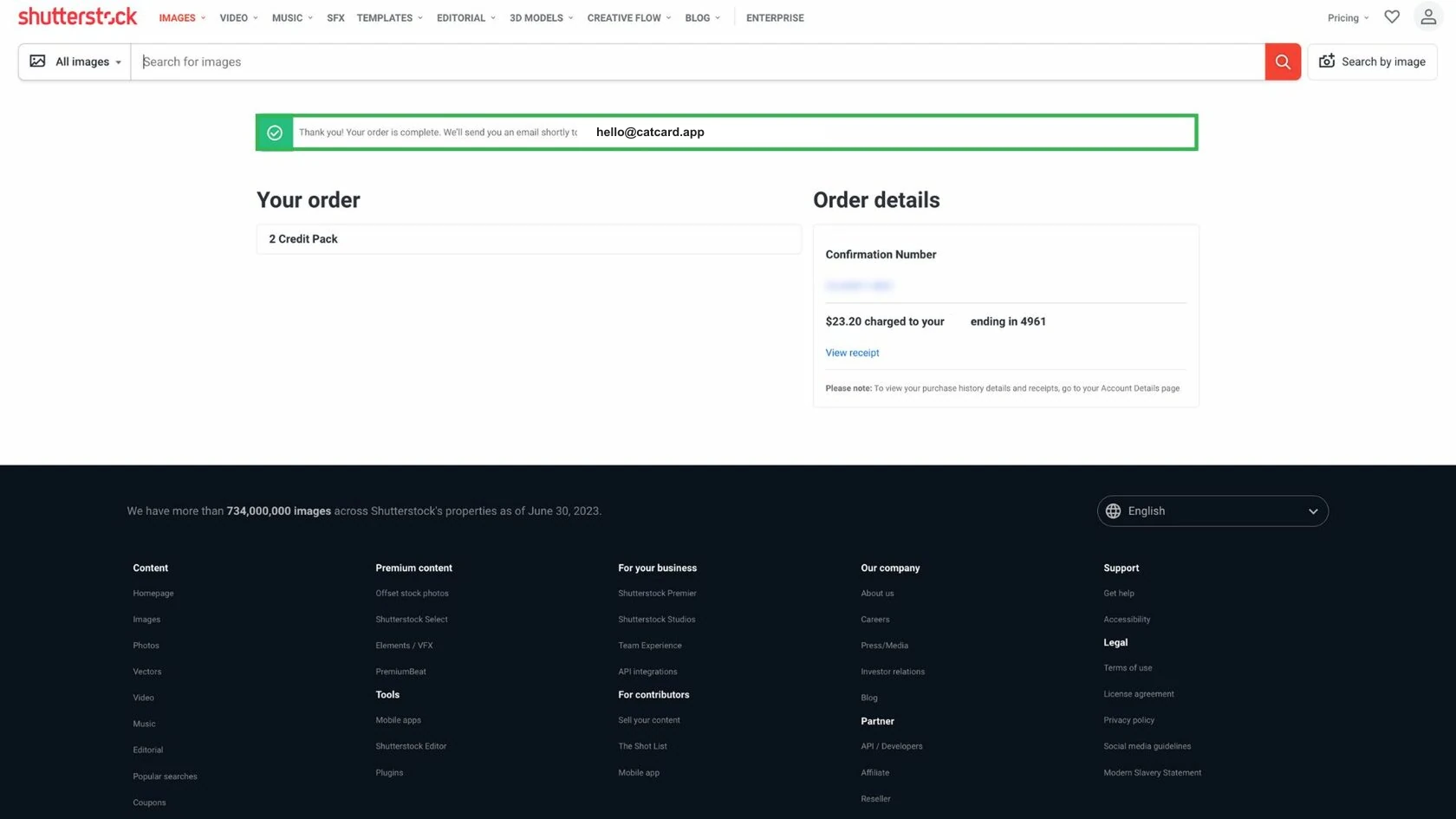The width and height of the screenshot is (1456, 819).
Task: Expand the All images filter dropdown
Action: click(75, 62)
